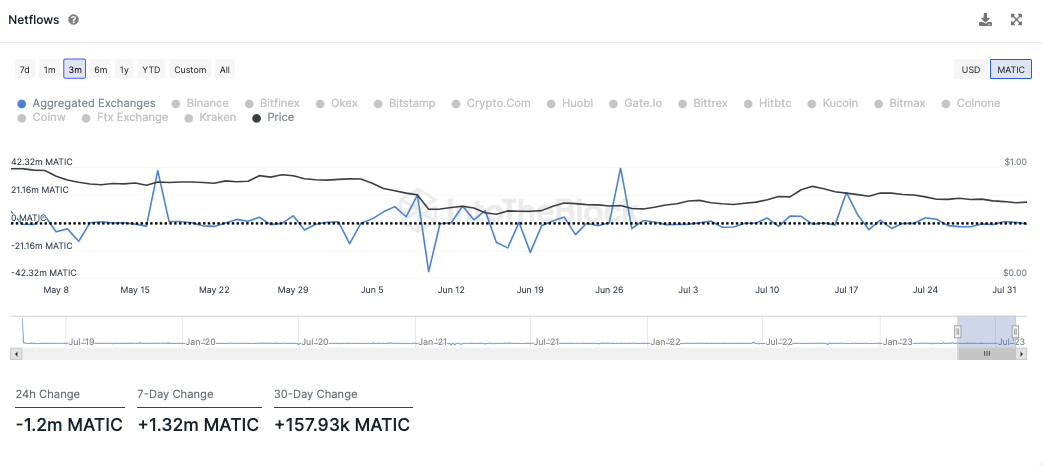Image resolution: width=1043 pixels, height=465 pixels.
Task: Show the All time range
Action: pyautogui.click(x=225, y=70)
